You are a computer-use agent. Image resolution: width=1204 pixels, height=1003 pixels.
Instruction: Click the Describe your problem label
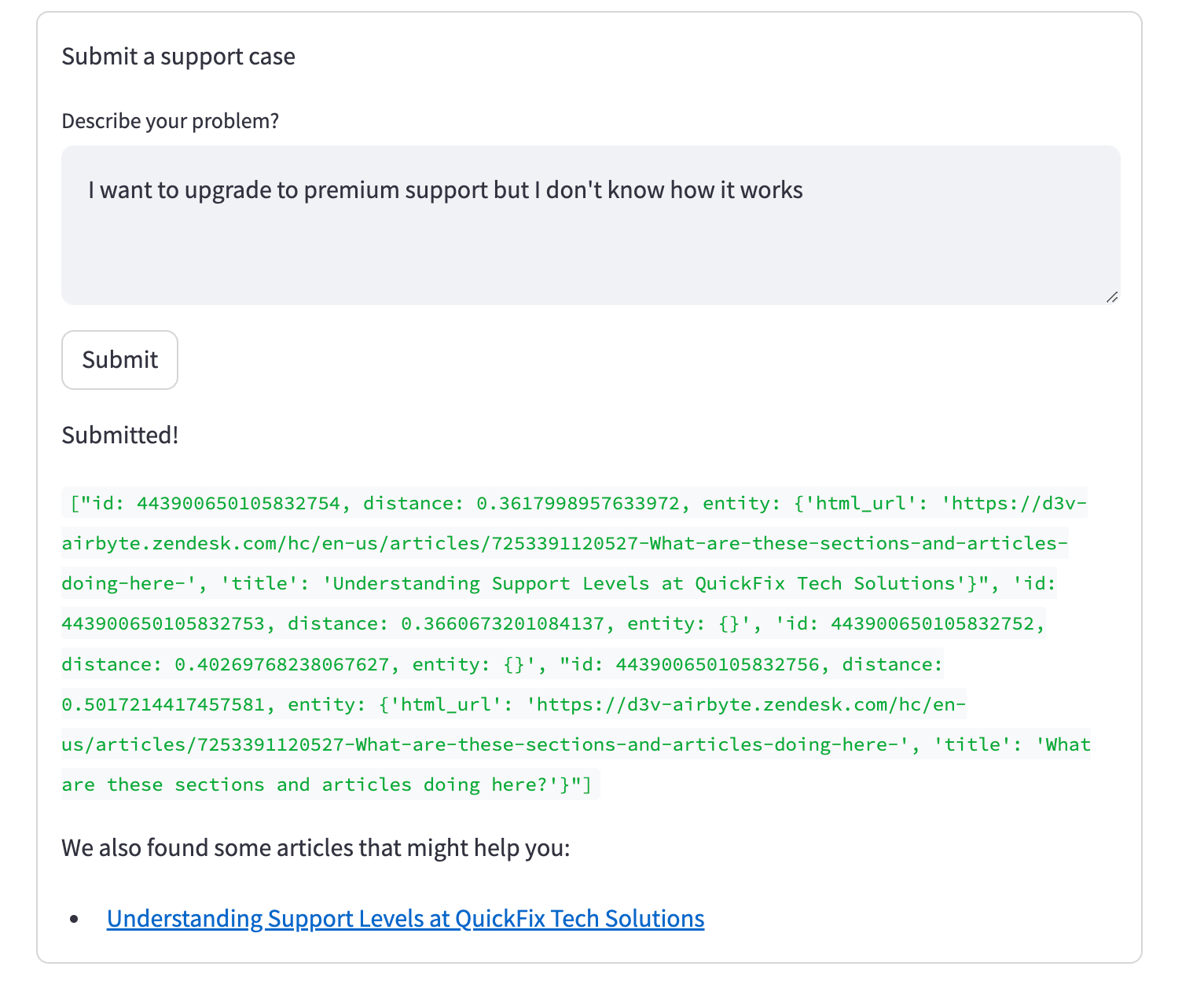click(x=171, y=120)
